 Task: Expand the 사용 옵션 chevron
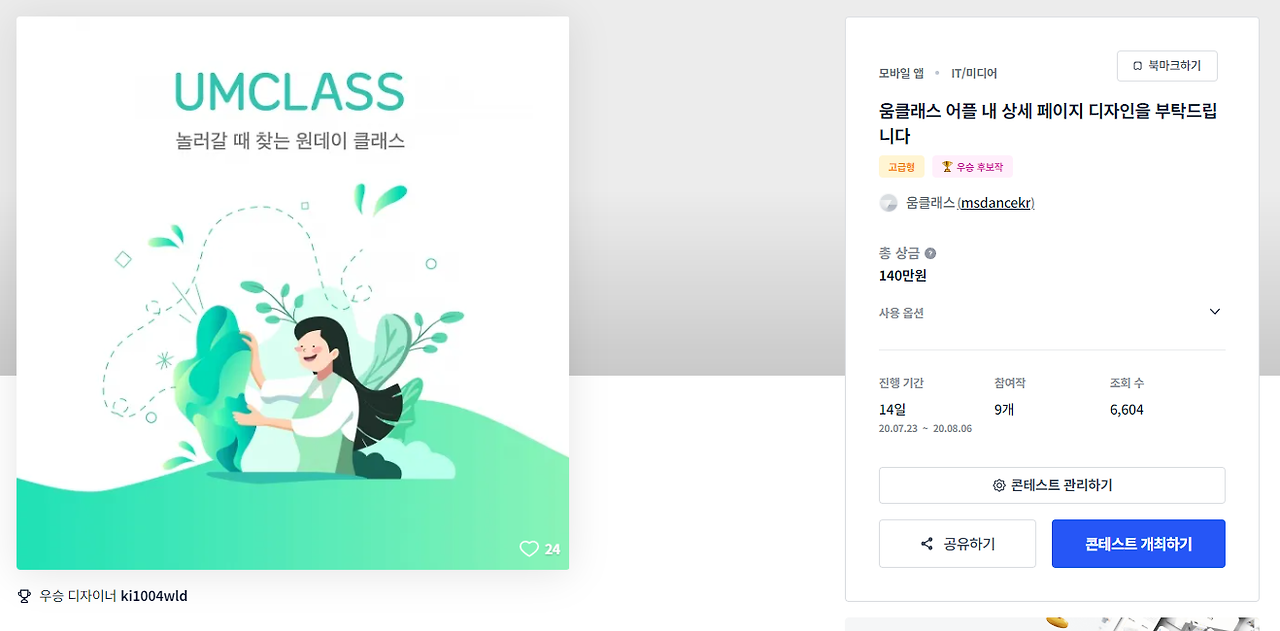tap(1215, 312)
